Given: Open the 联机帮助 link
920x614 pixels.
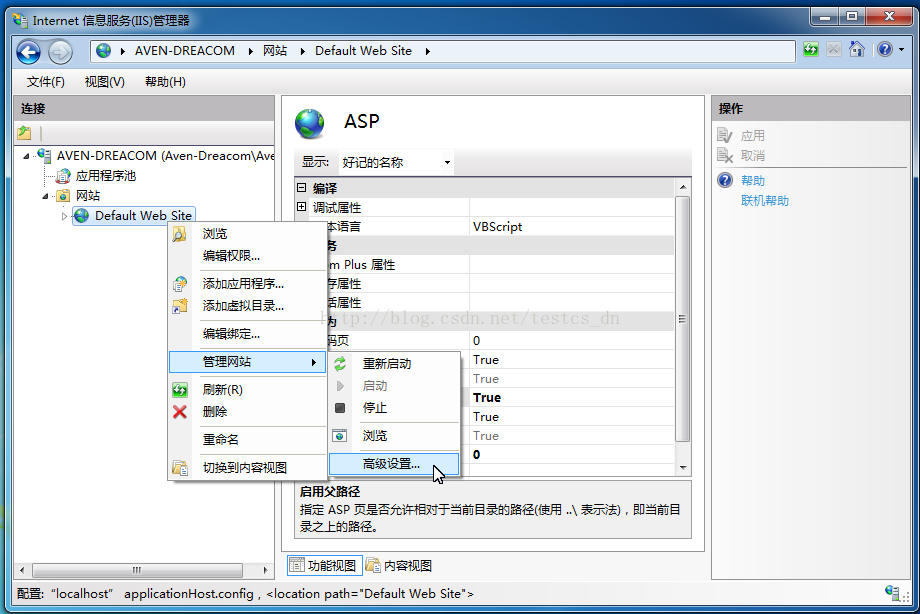Looking at the screenshot, I should (765, 201).
